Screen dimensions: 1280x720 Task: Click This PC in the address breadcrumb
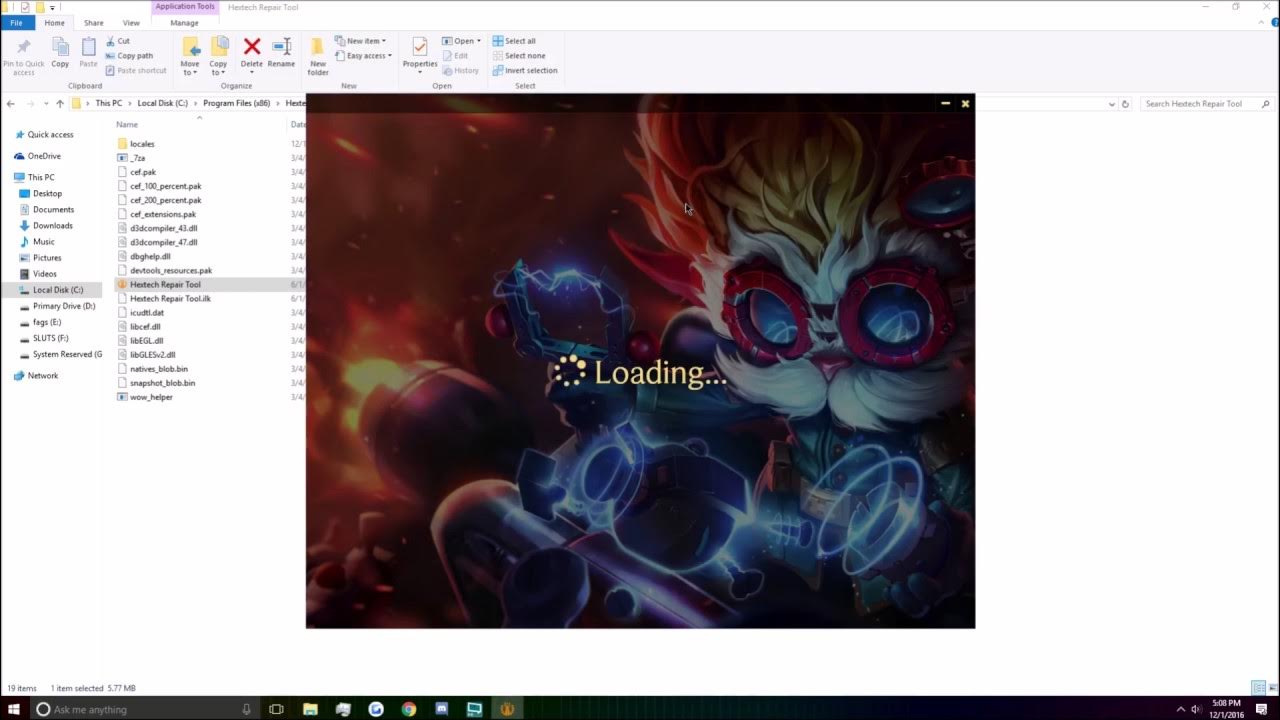pyautogui.click(x=109, y=104)
